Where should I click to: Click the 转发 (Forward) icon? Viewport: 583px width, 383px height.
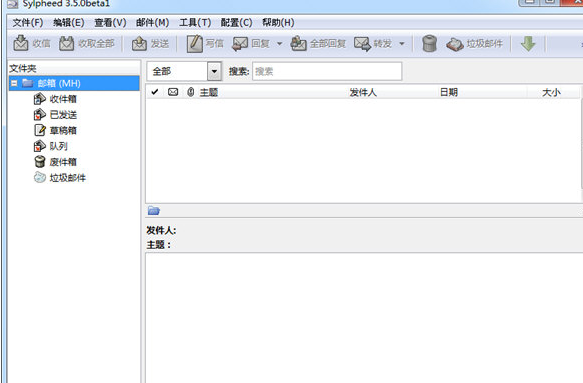point(363,44)
